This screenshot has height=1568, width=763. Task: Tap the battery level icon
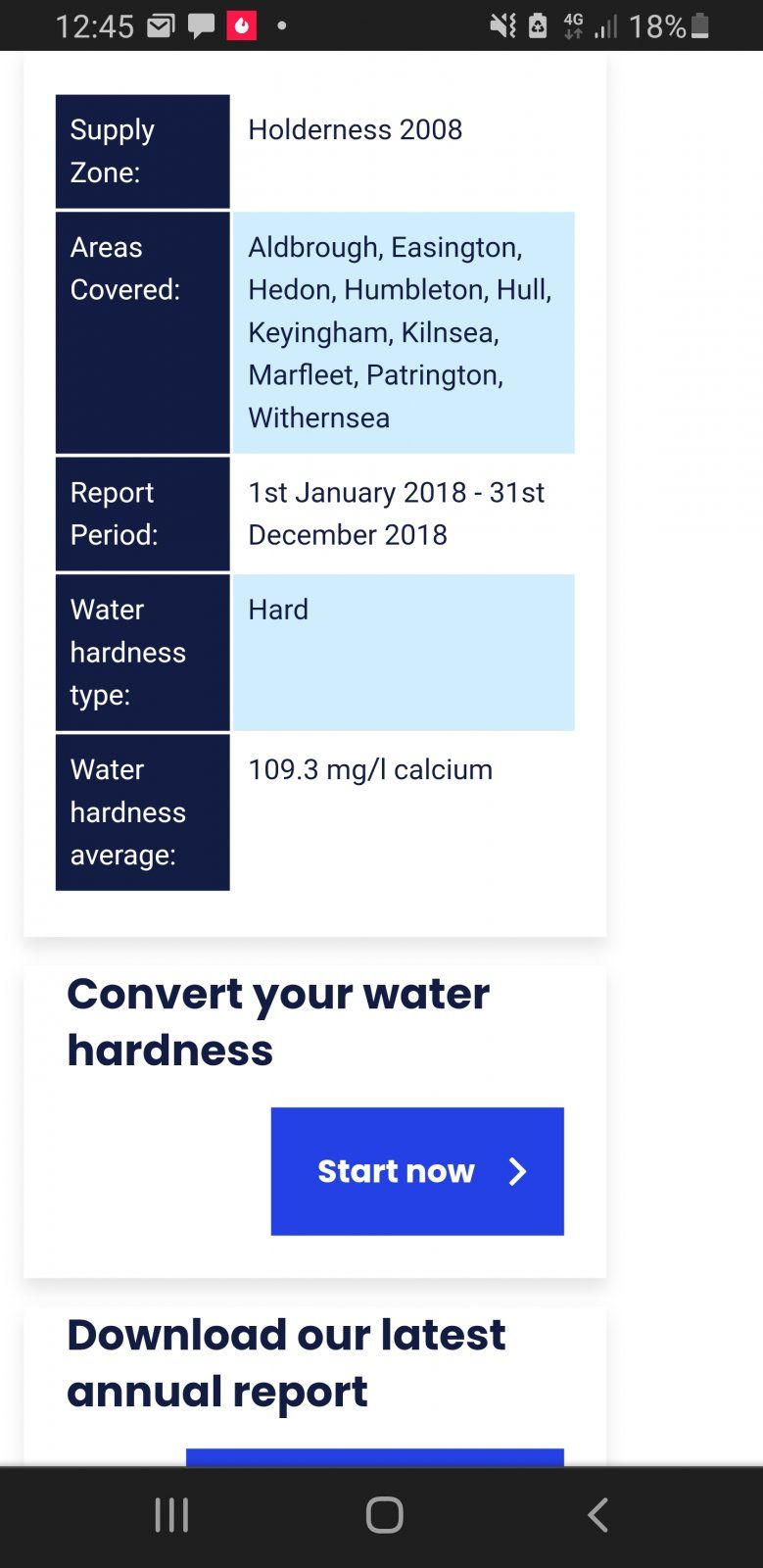699,25
